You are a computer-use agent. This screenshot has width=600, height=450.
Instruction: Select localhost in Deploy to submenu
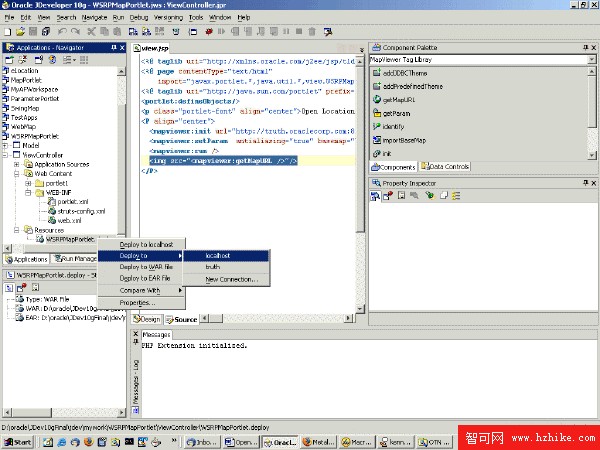coord(226,256)
